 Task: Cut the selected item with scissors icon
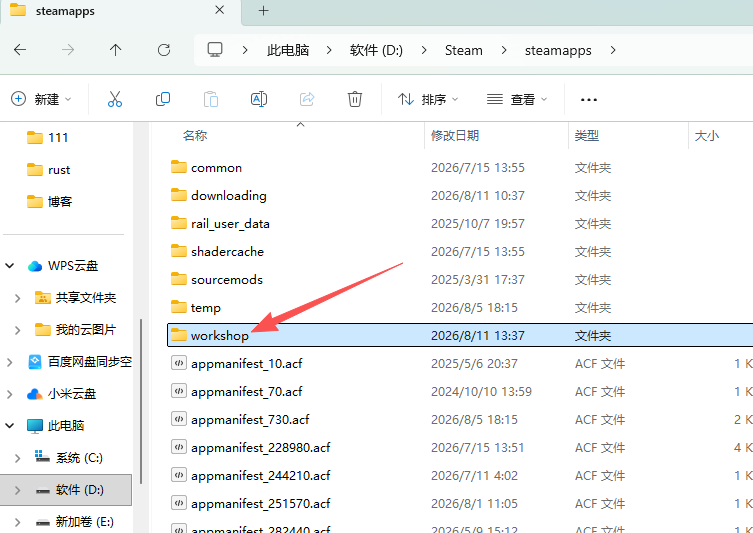(x=115, y=99)
